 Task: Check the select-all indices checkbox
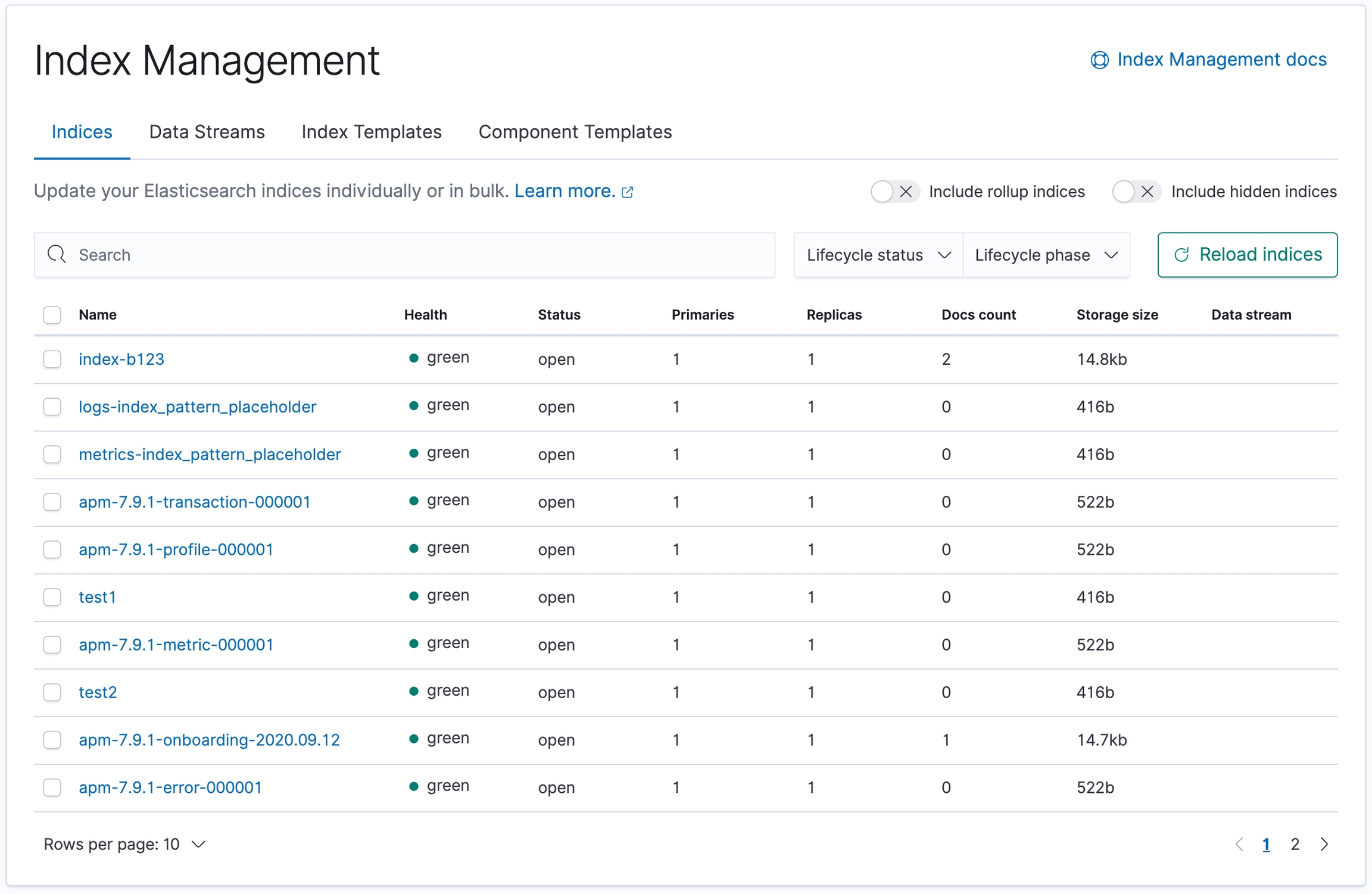(52, 315)
